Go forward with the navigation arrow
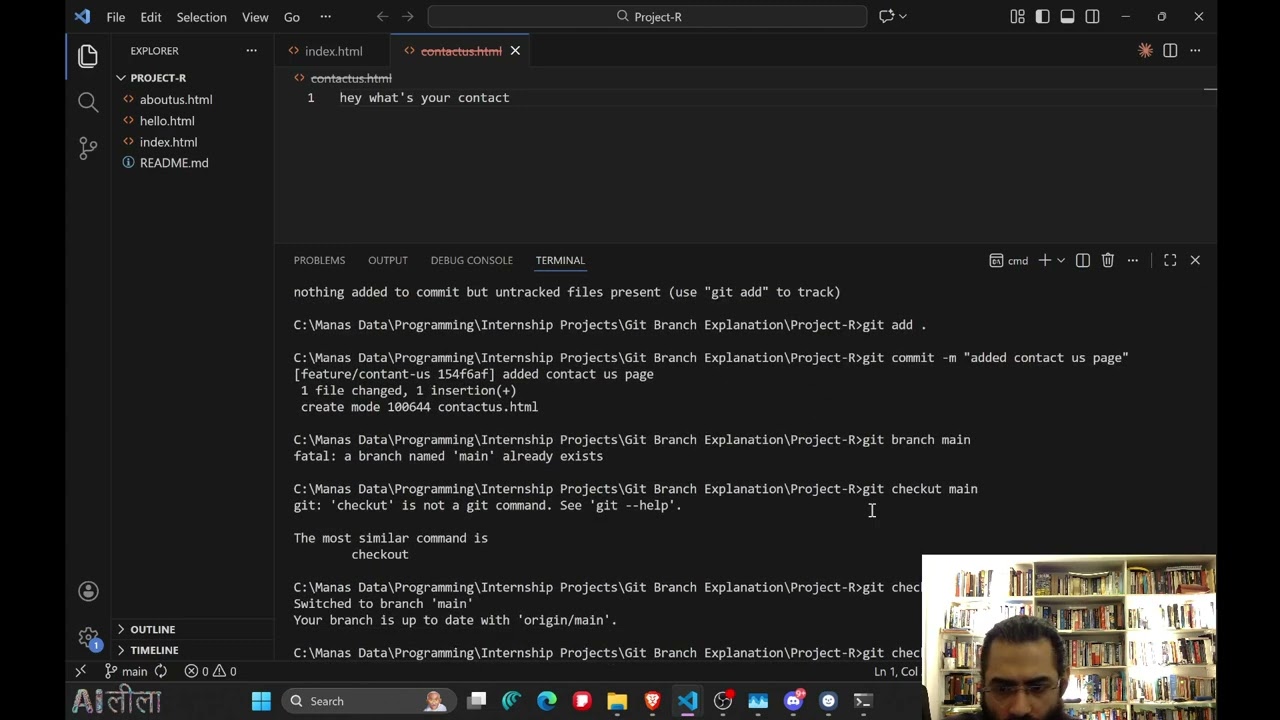Screen dimensions: 1280x720 coord(407,16)
